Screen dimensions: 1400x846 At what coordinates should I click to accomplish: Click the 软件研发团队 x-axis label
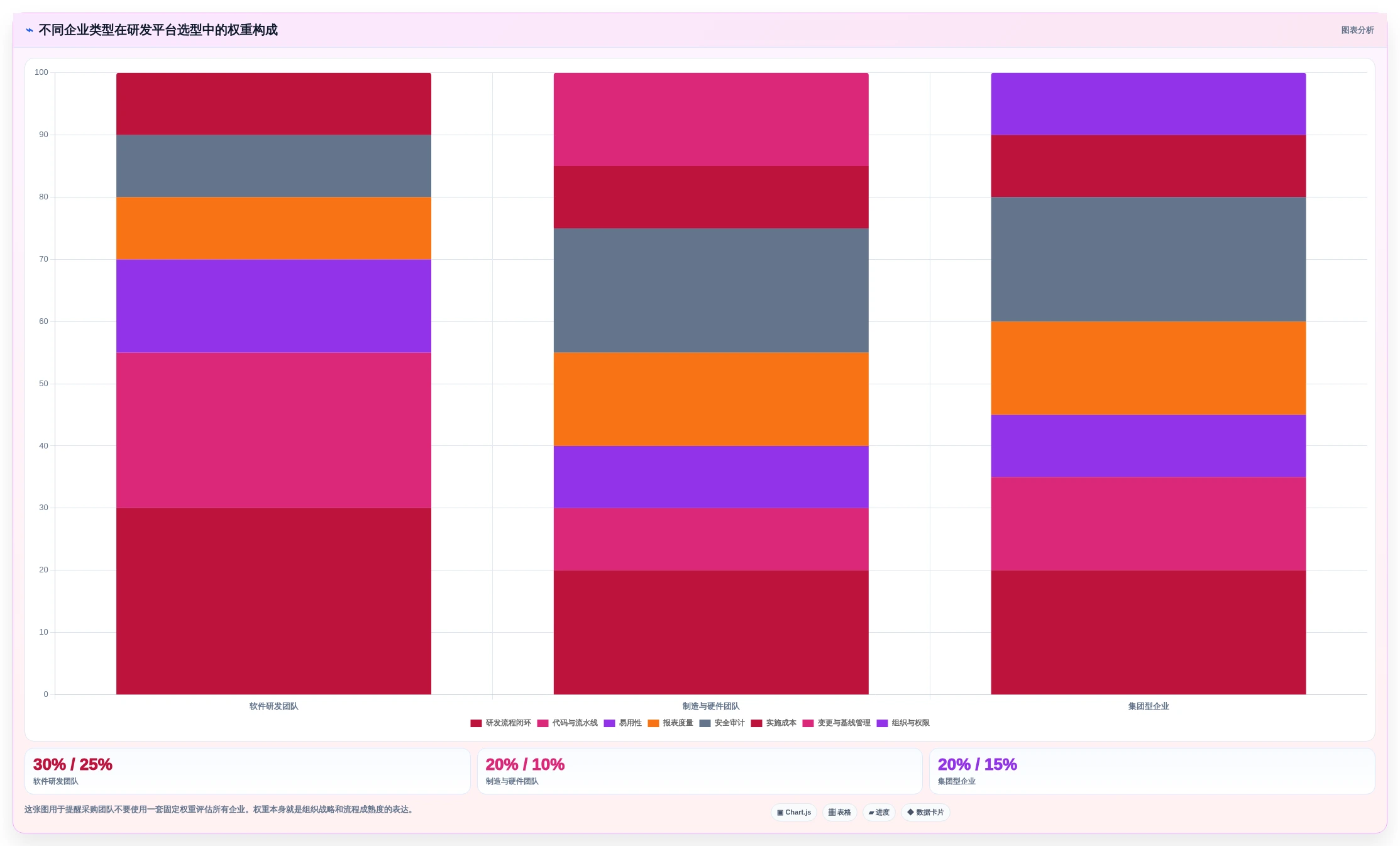click(273, 706)
